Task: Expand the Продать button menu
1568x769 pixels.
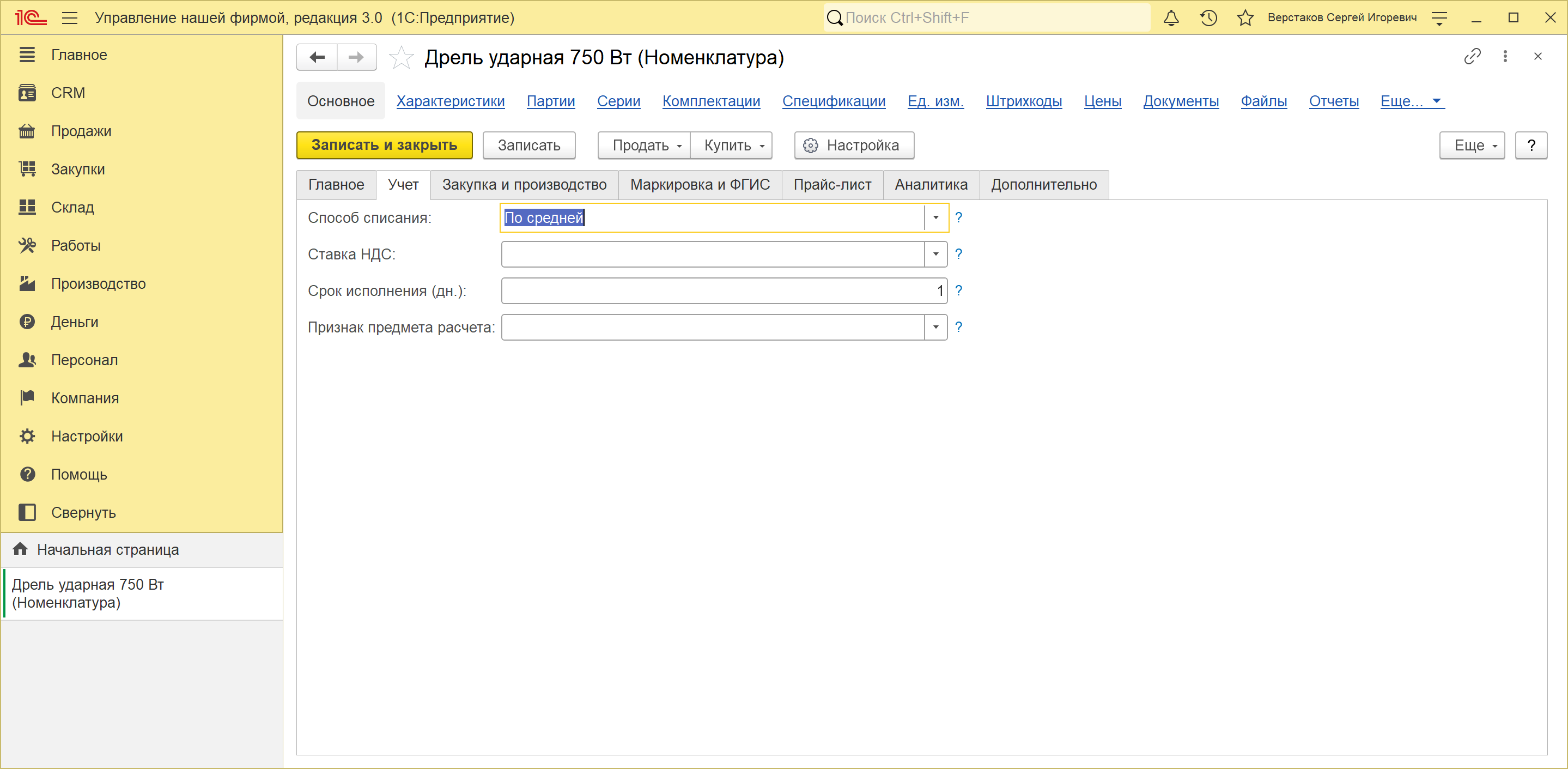Action: pyautogui.click(x=644, y=146)
